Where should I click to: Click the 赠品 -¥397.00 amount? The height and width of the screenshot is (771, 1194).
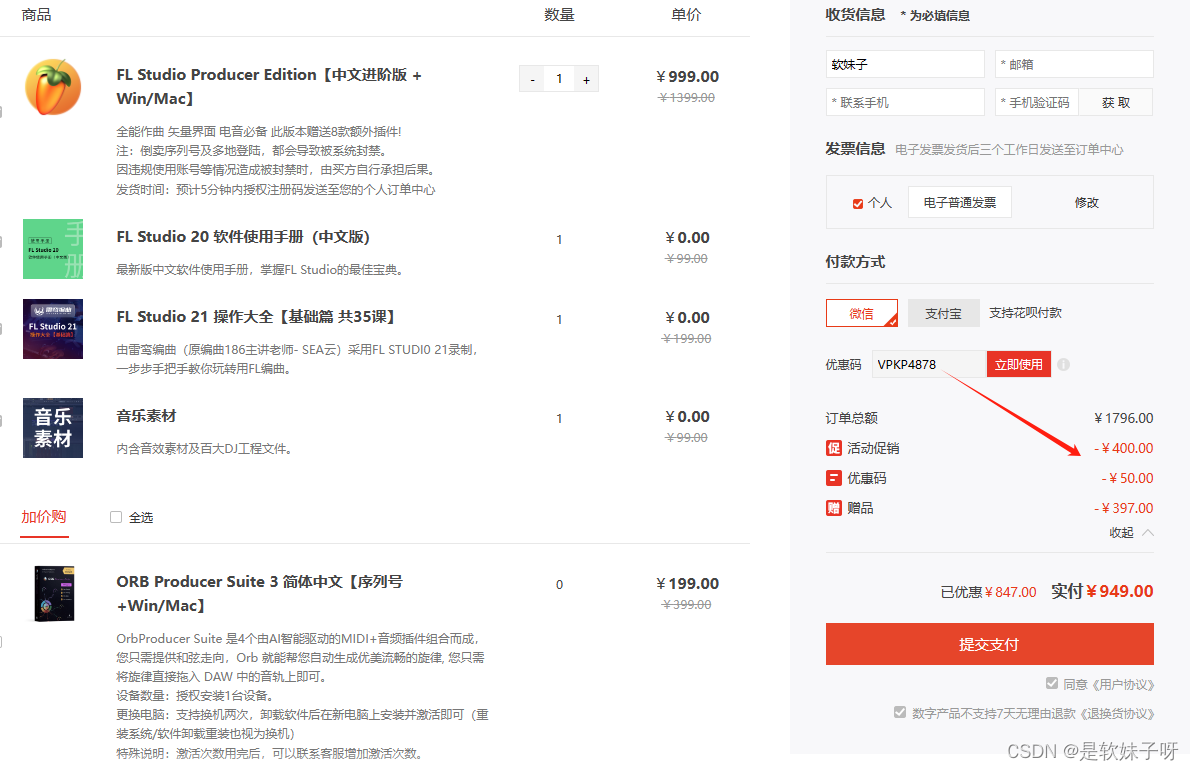click(x=1123, y=508)
